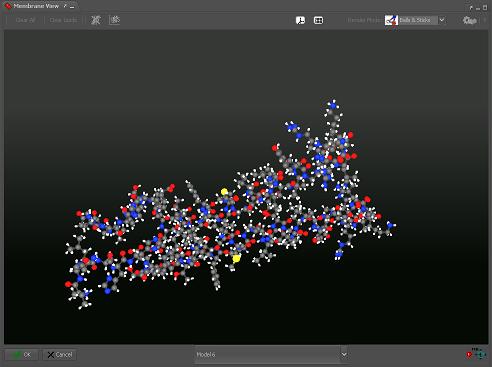Toggle the XYZ axes display icon

pyautogui.click(x=300, y=20)
